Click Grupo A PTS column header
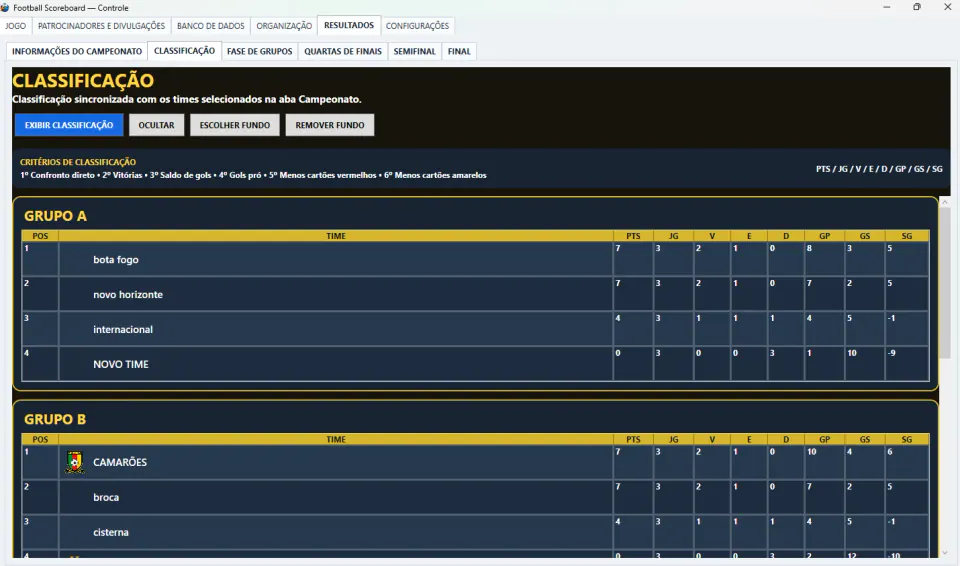 633,236
